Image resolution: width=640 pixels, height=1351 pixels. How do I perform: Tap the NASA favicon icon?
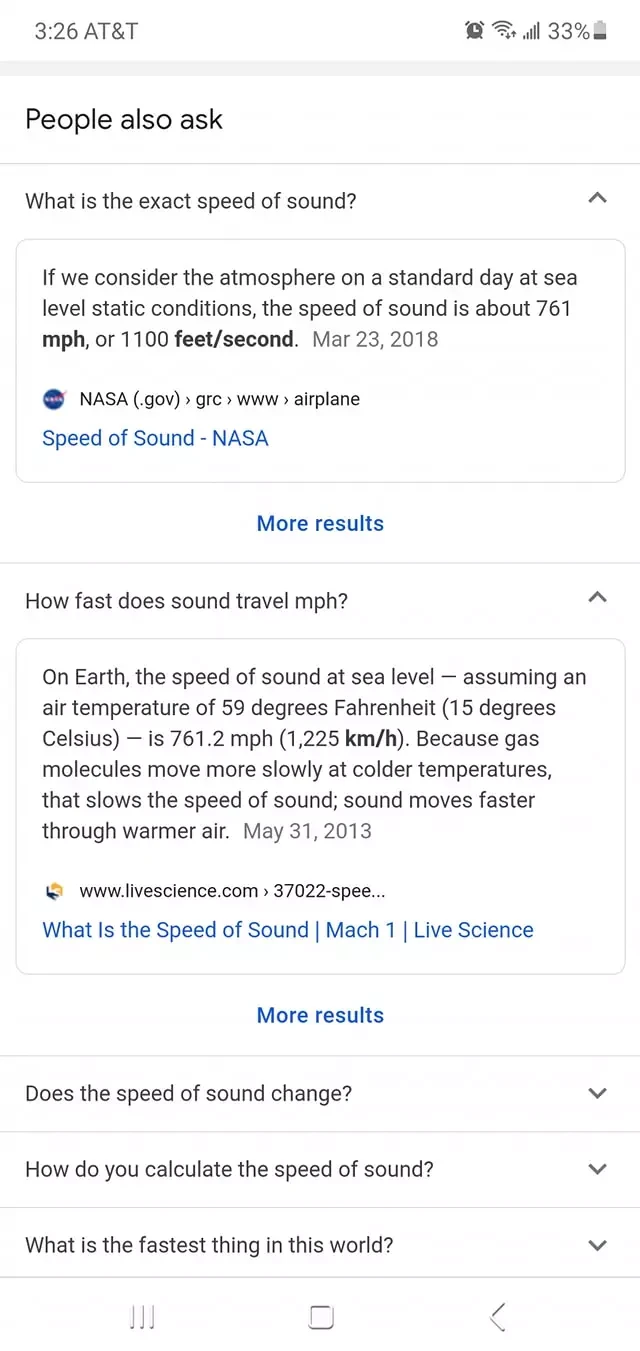click(54, 399)
